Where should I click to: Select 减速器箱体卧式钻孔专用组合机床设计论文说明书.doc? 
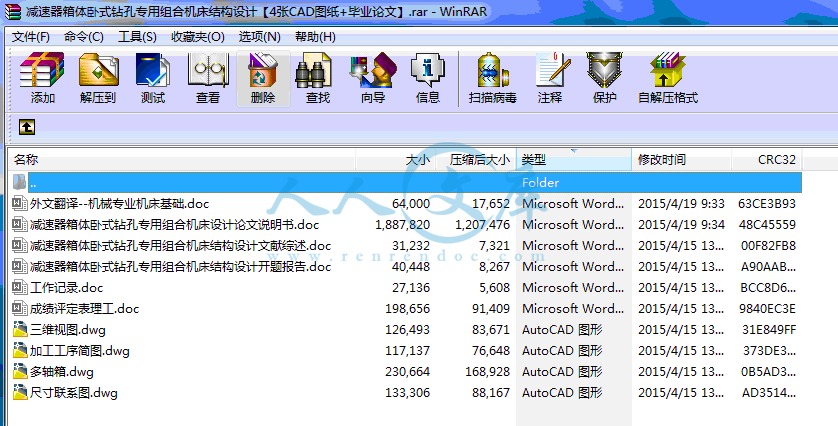click(174, 224)
